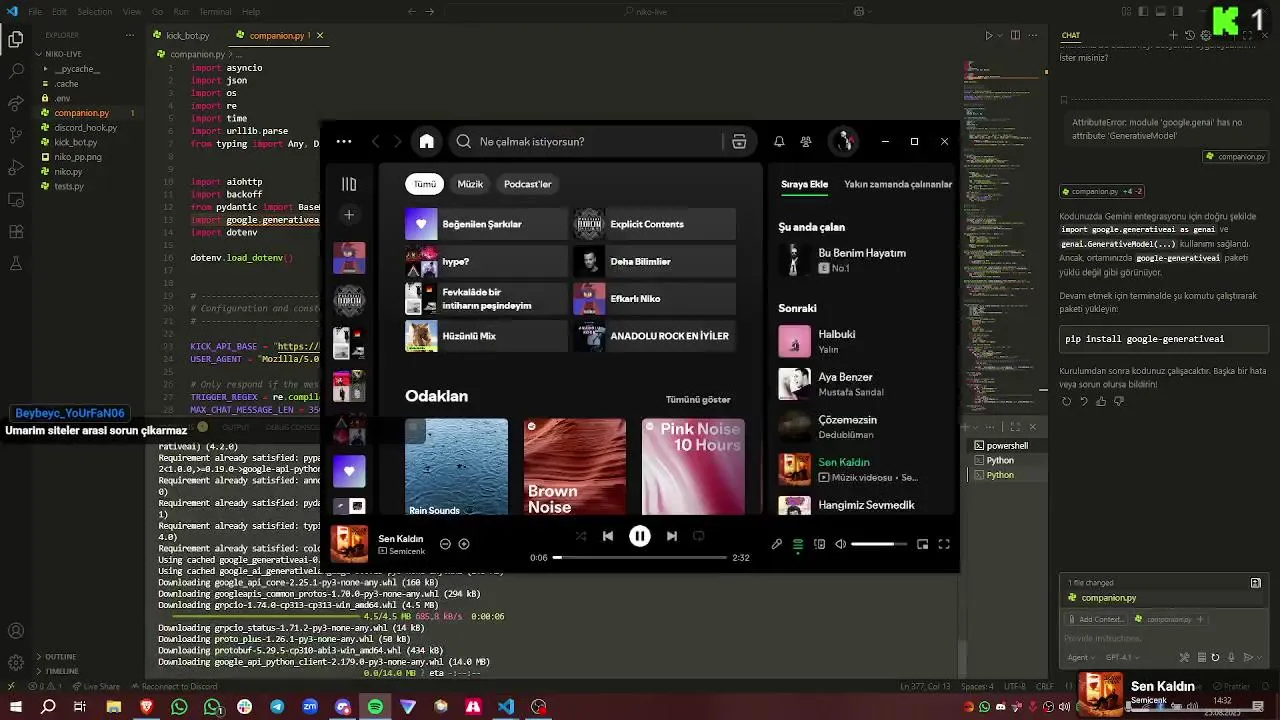
Task: Pause the currently playing song
Action: pos(640,536)
